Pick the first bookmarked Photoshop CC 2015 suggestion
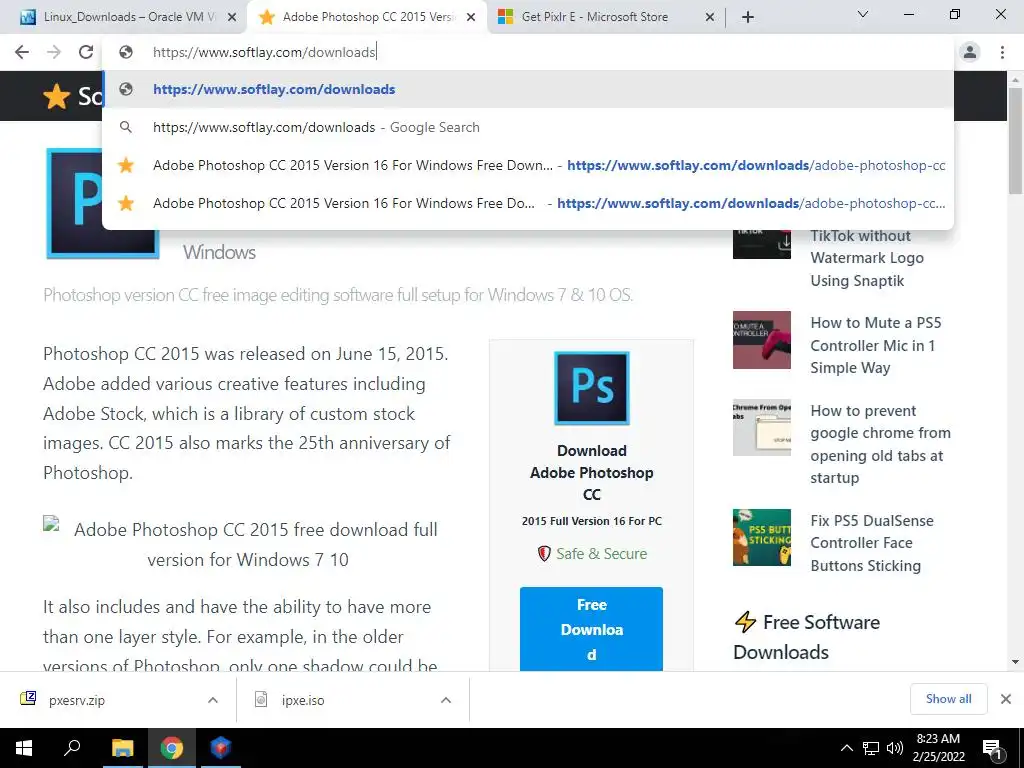Viewport: 1024px width, 768px height. (x=528, y=165)
